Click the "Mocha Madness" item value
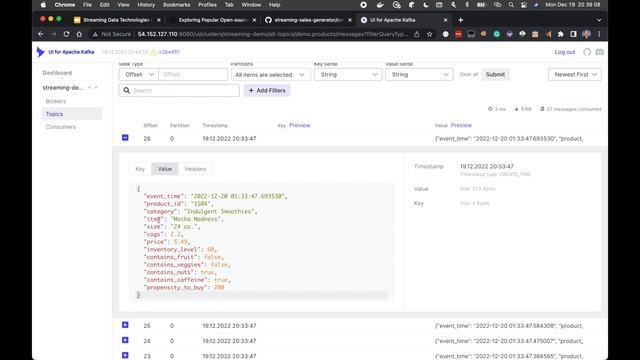Image resolution: width=640 pixels, height=360 pixels. click(x=196, y=219)
